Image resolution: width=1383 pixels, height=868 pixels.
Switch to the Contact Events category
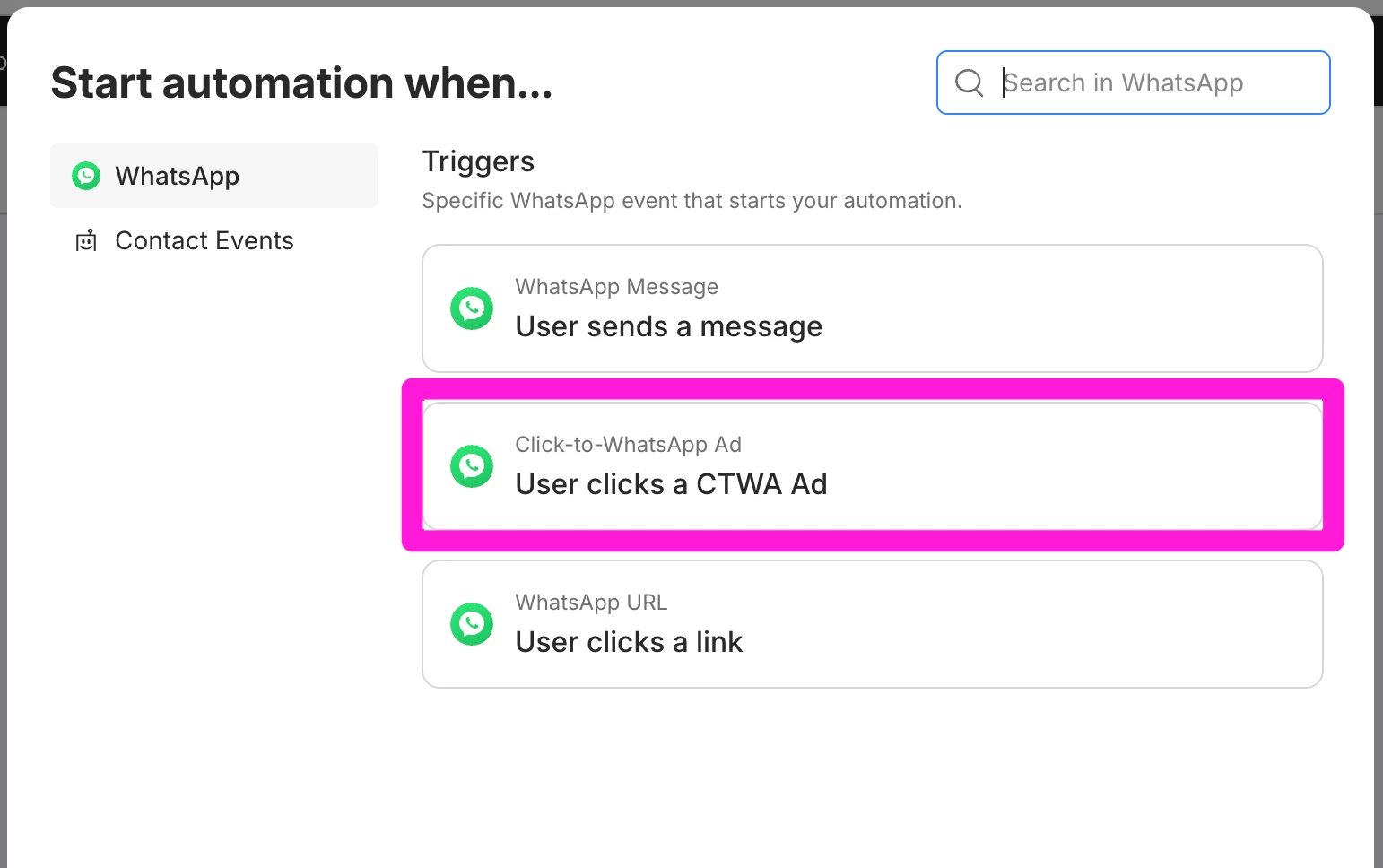coord(204,240)
